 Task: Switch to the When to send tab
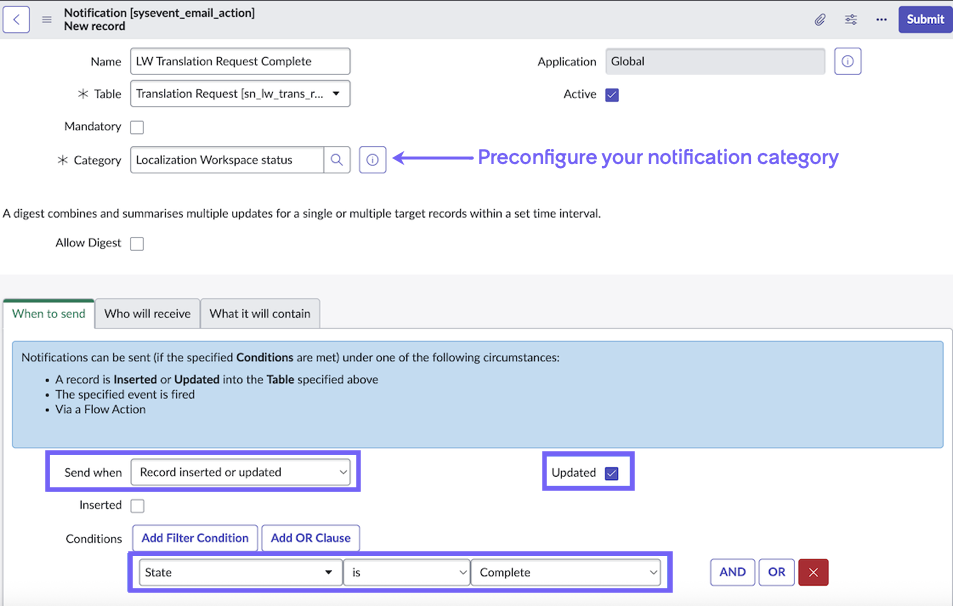click(x=49, y=314)
